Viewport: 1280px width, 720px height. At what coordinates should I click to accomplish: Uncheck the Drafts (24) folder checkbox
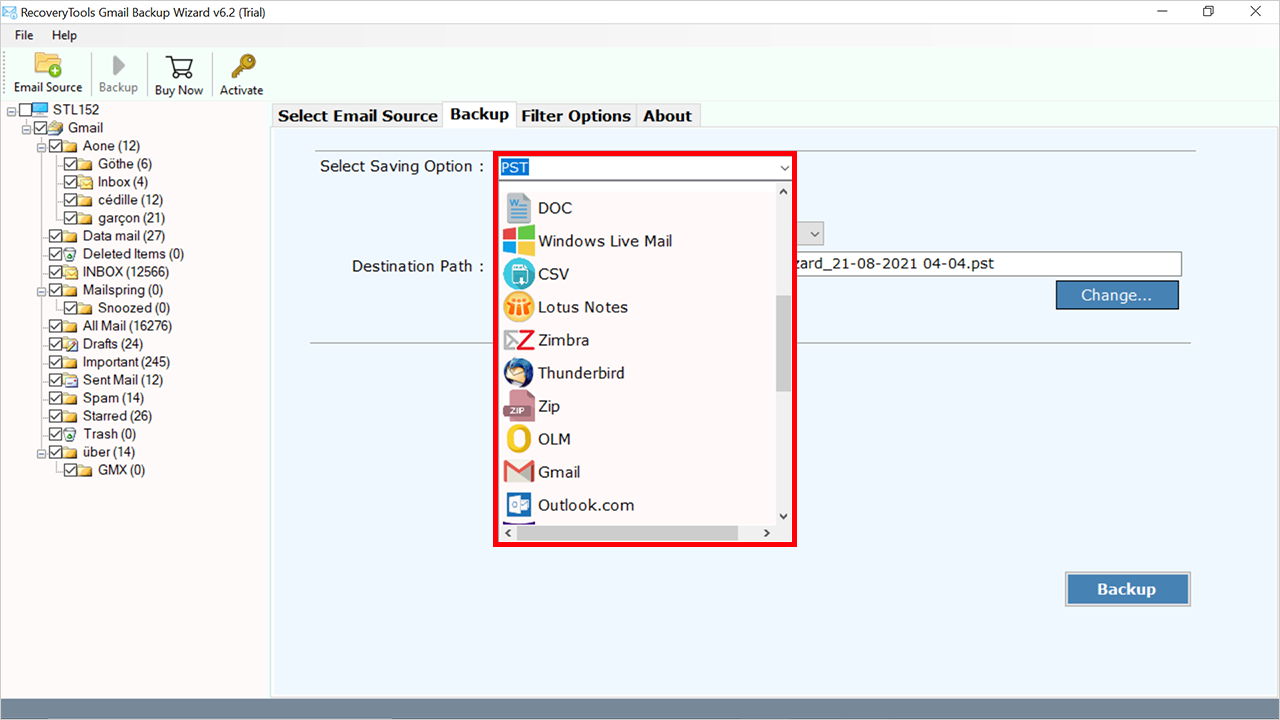[x=56, y=344]
